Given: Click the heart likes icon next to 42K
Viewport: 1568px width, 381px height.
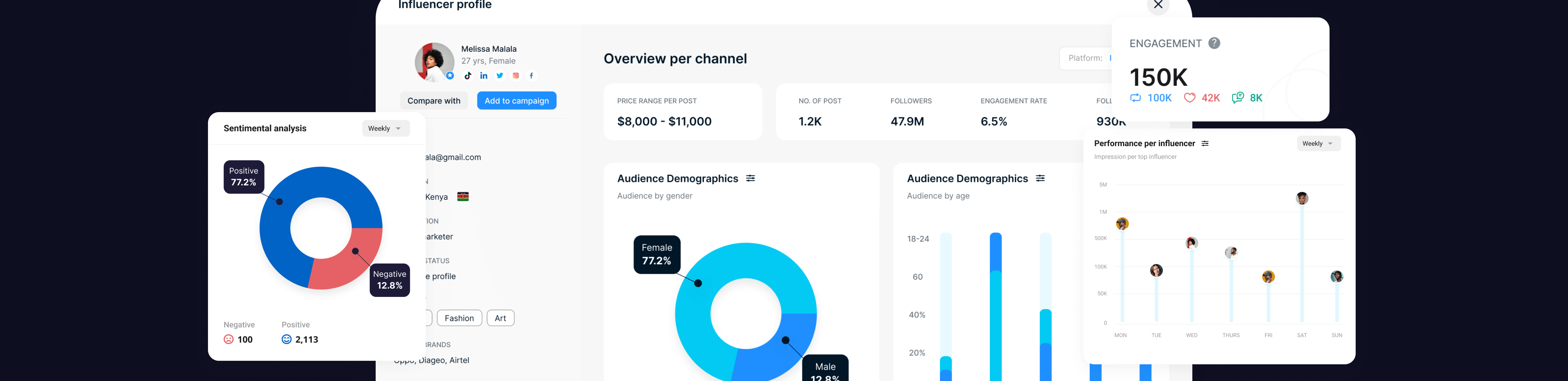Looking at the screenshot, I should click(x=1189, y=97).
